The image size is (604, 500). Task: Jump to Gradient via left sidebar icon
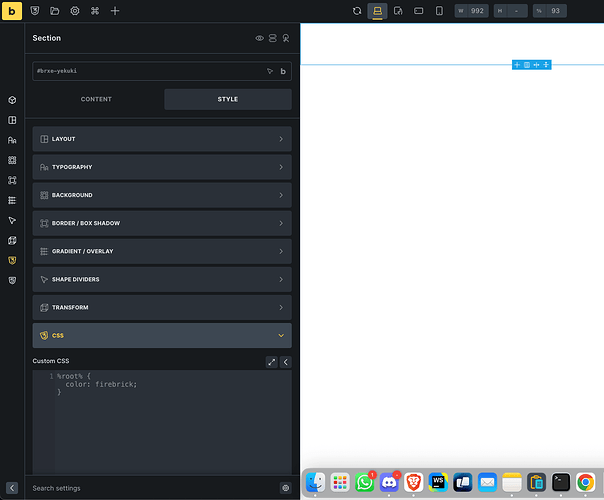click(x=12, y=200)
